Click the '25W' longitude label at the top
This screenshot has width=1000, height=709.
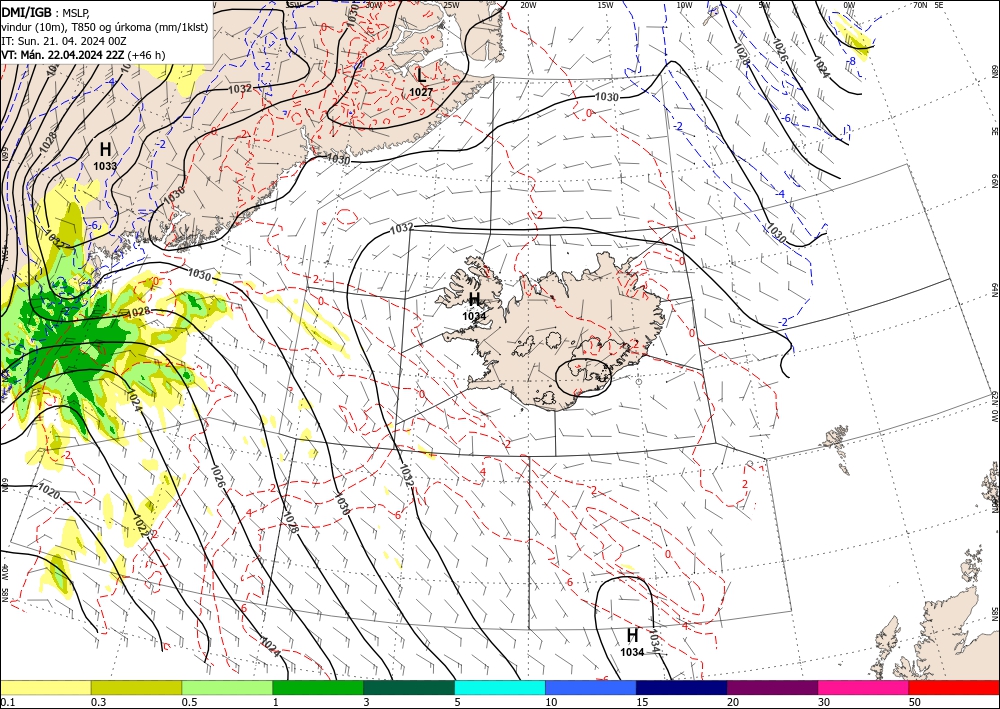tap(451, 5)
